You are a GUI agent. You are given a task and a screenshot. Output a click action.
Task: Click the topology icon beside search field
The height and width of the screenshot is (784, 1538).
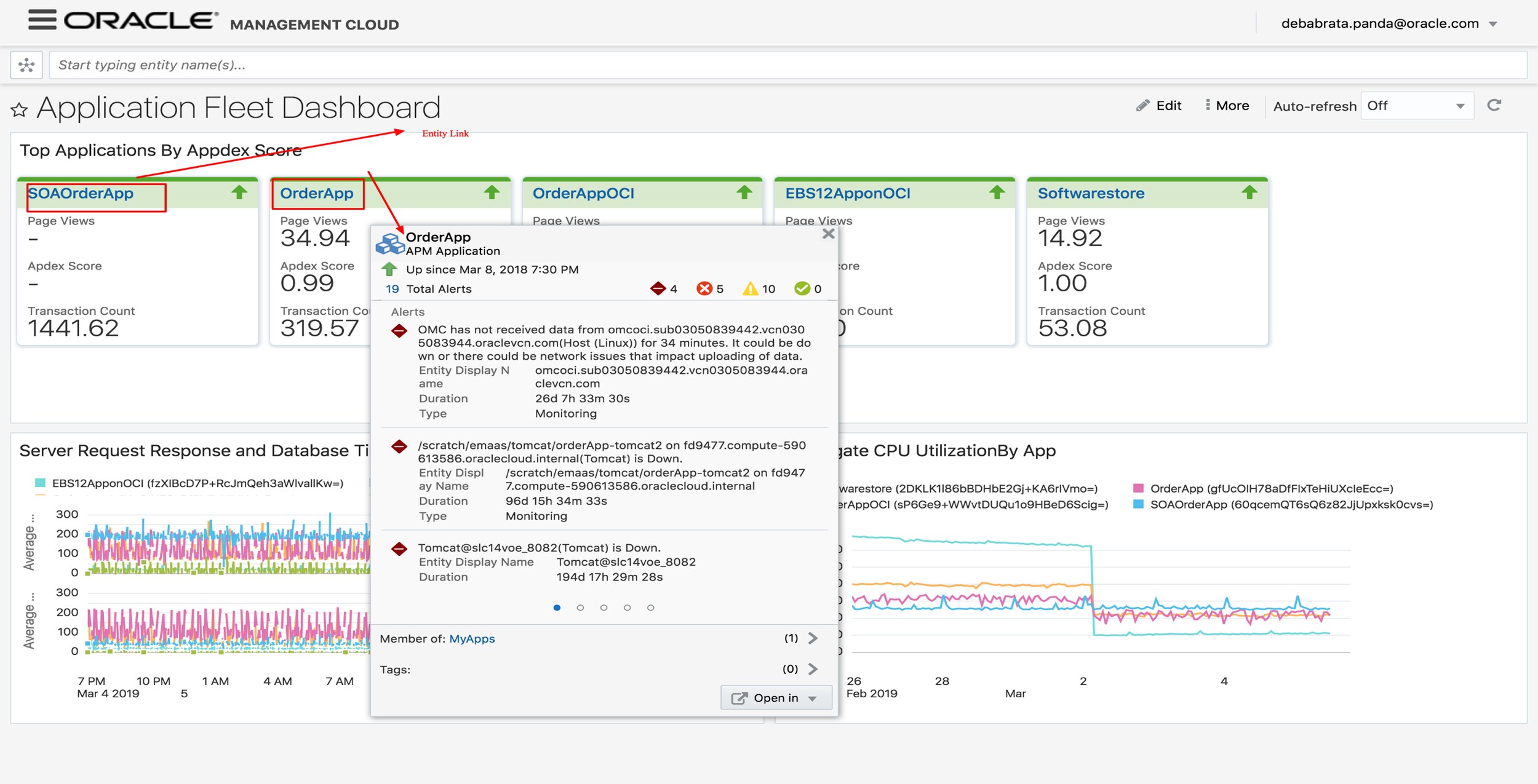pyautogui.click(x=26, y=65)
